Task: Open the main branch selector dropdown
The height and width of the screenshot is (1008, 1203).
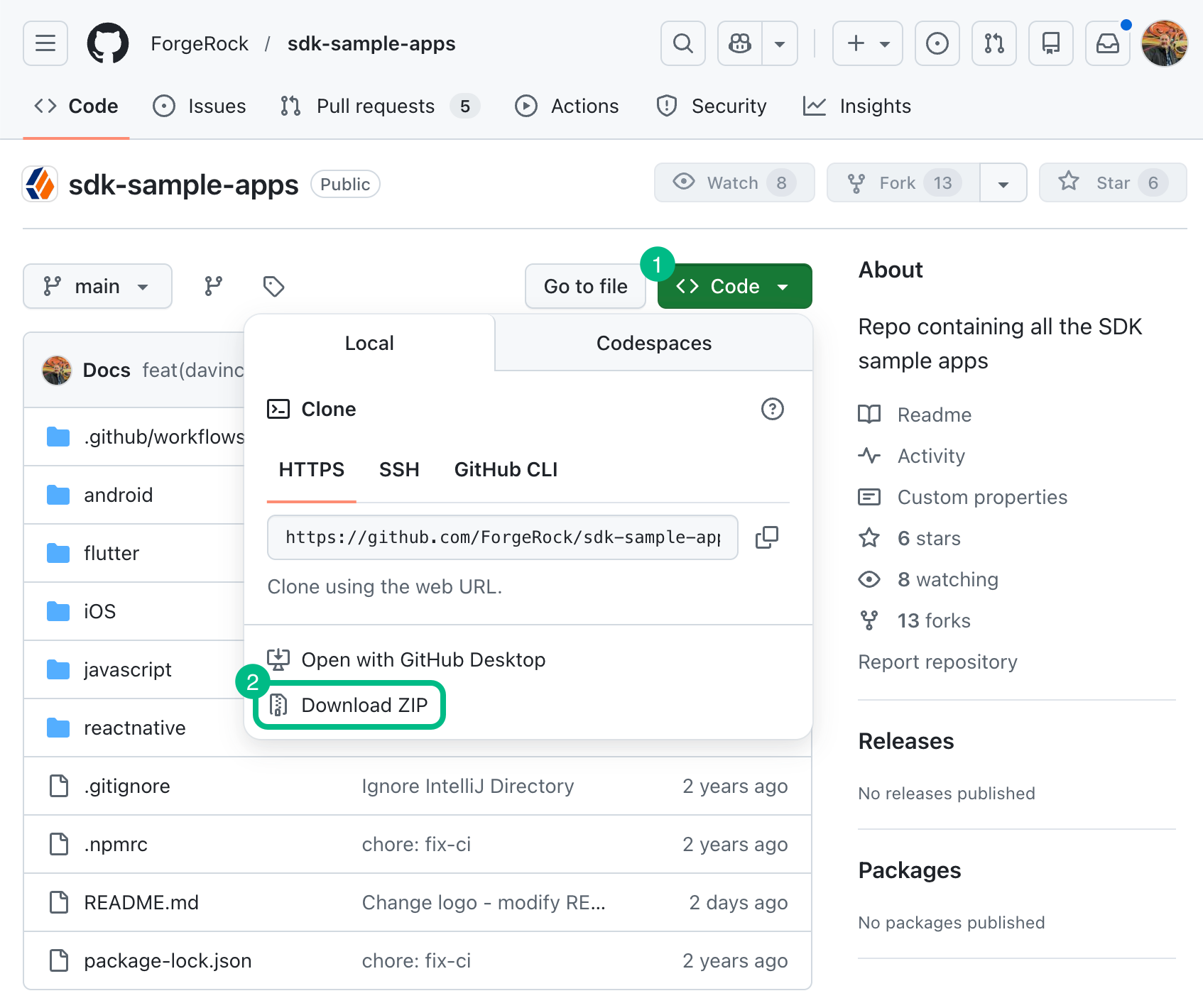Action: click(x=97, y=286)
